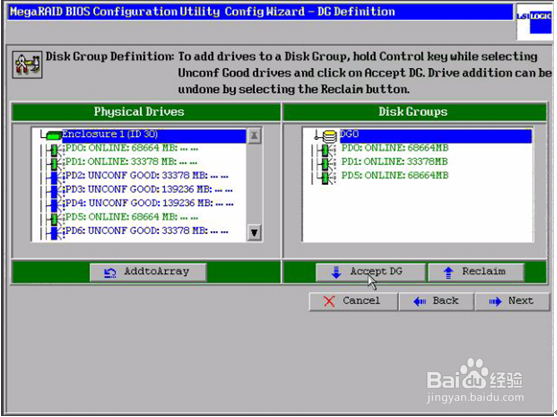Screen dimensions: 557x417
Task: Cancel the configuration wizard
Action: click(353, 302)
